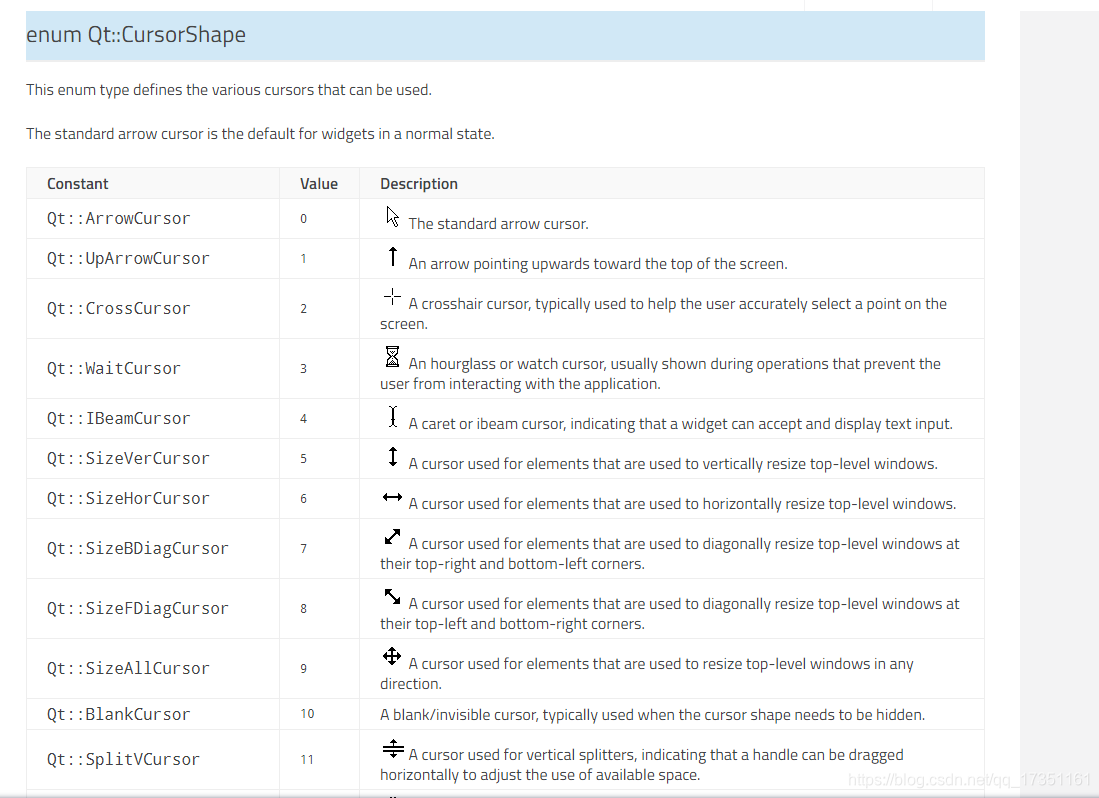The width and height of the screenshot is (1099, 798).
Task: Click the SizeBDiagCursor diagonal arrow icon
Action: tap(392, 537)
